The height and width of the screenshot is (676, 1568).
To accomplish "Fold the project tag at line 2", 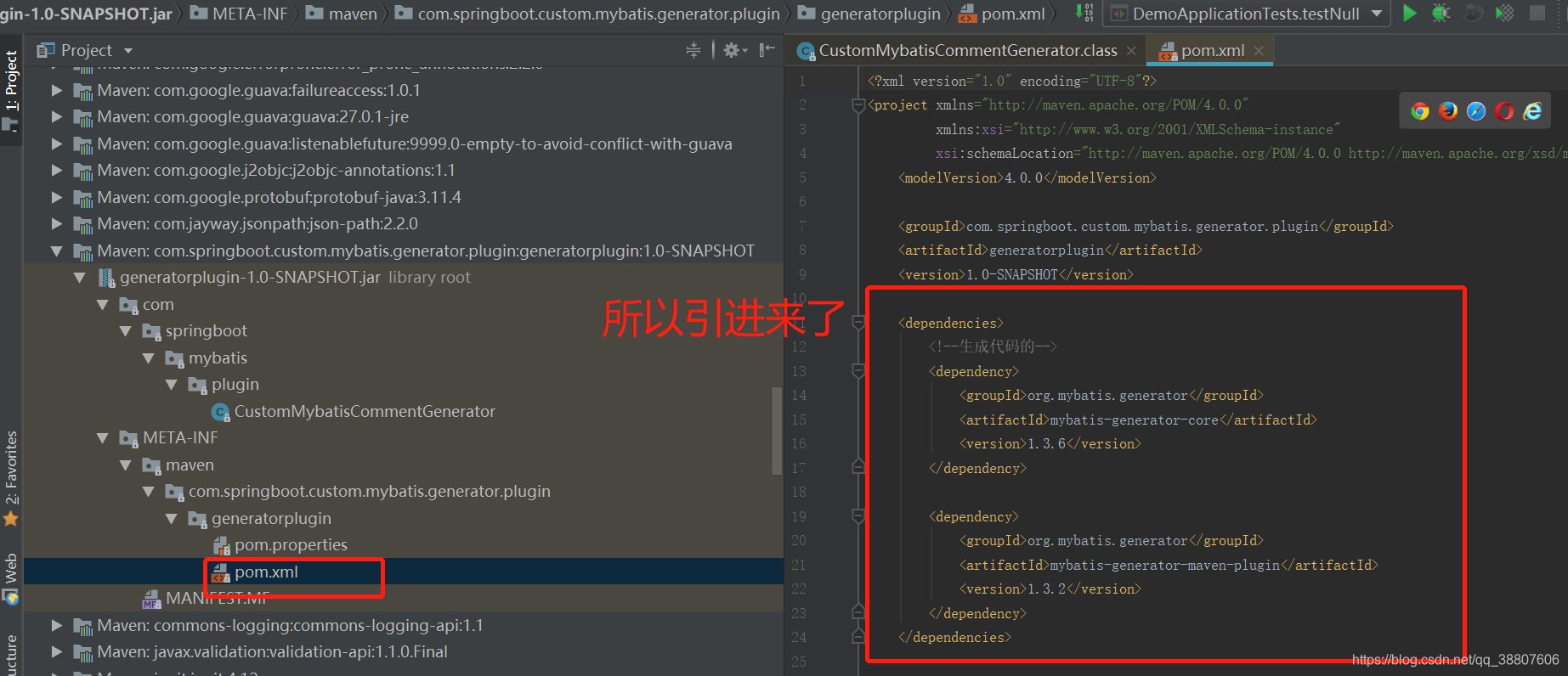I will tap(858, 105).
